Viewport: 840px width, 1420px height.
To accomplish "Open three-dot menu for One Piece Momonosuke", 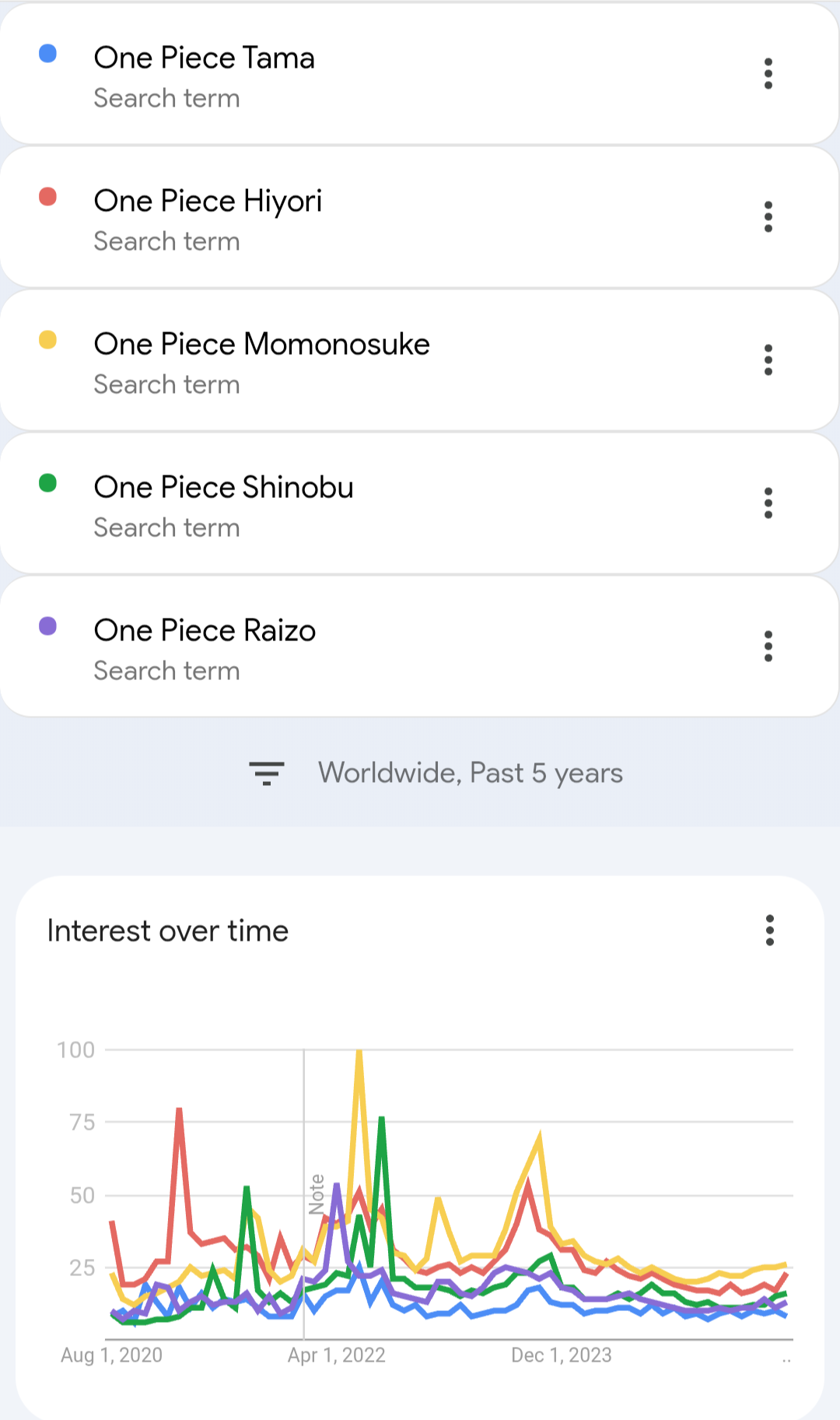I will tap(768, 360).
